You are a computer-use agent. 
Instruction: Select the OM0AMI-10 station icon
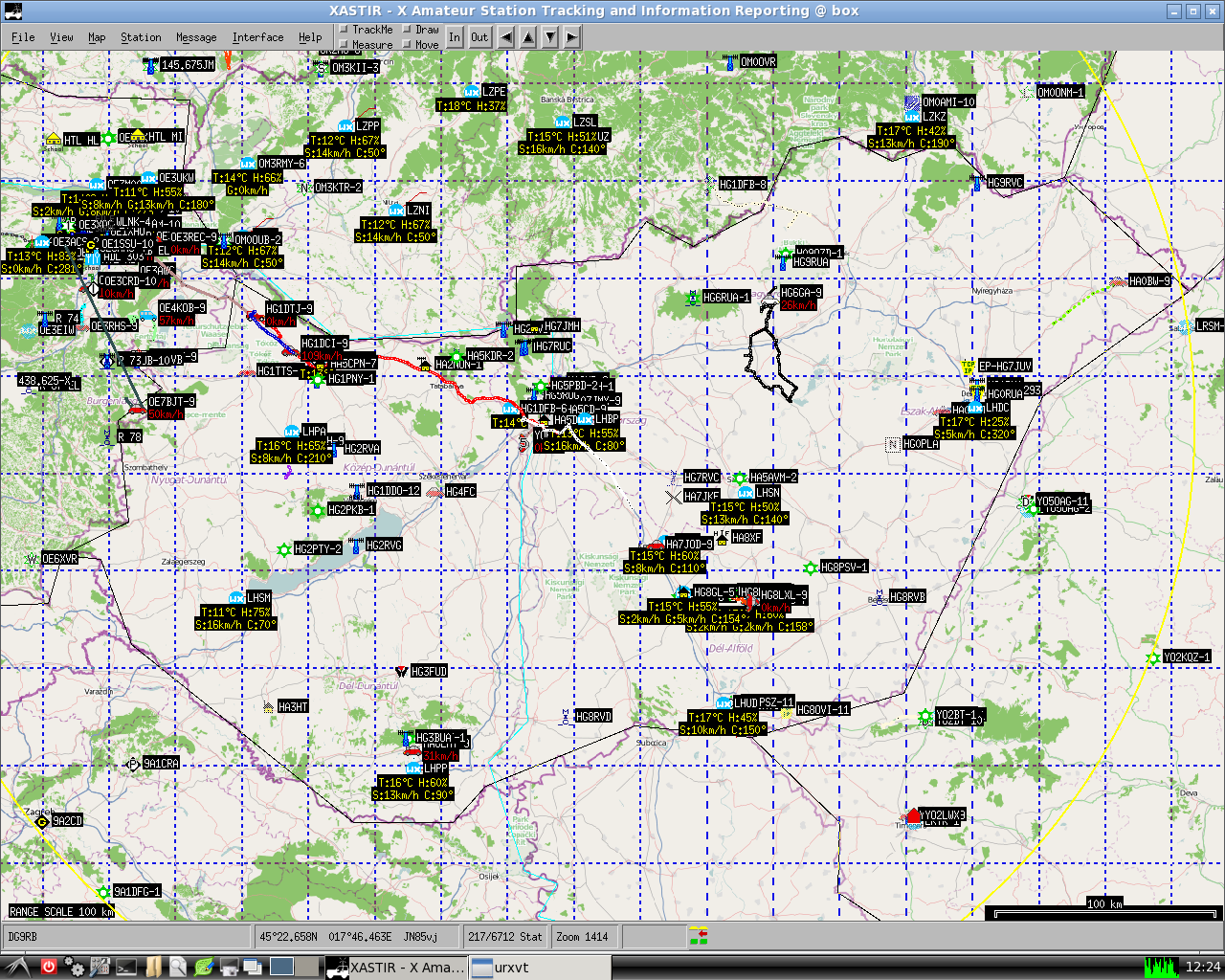pyautogui.click(x=912, y=102)
